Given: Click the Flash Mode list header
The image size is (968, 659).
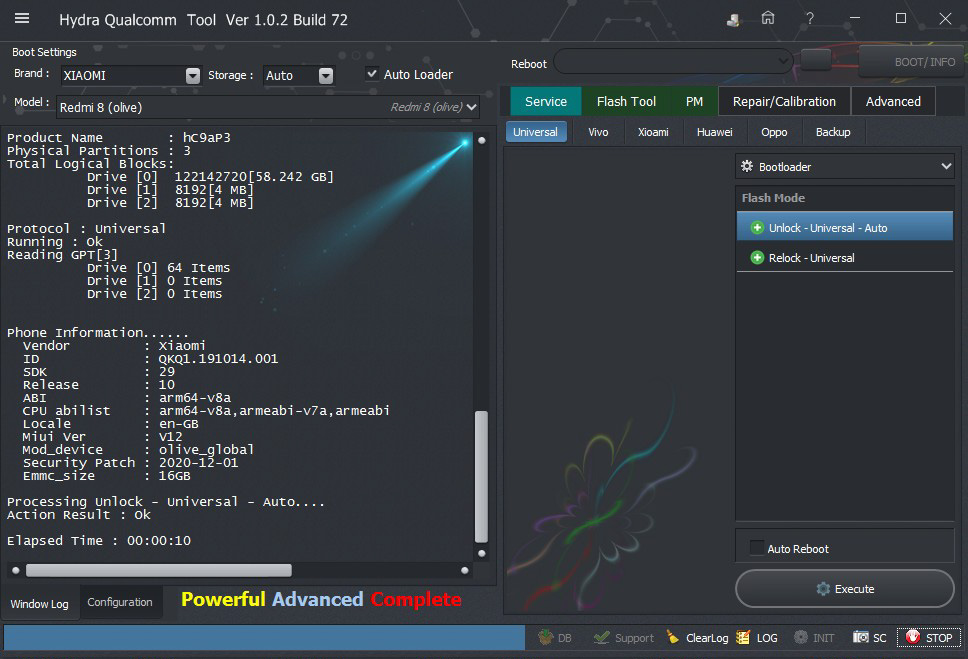Looking at the screenshot, I should click(x=845, y=198).
